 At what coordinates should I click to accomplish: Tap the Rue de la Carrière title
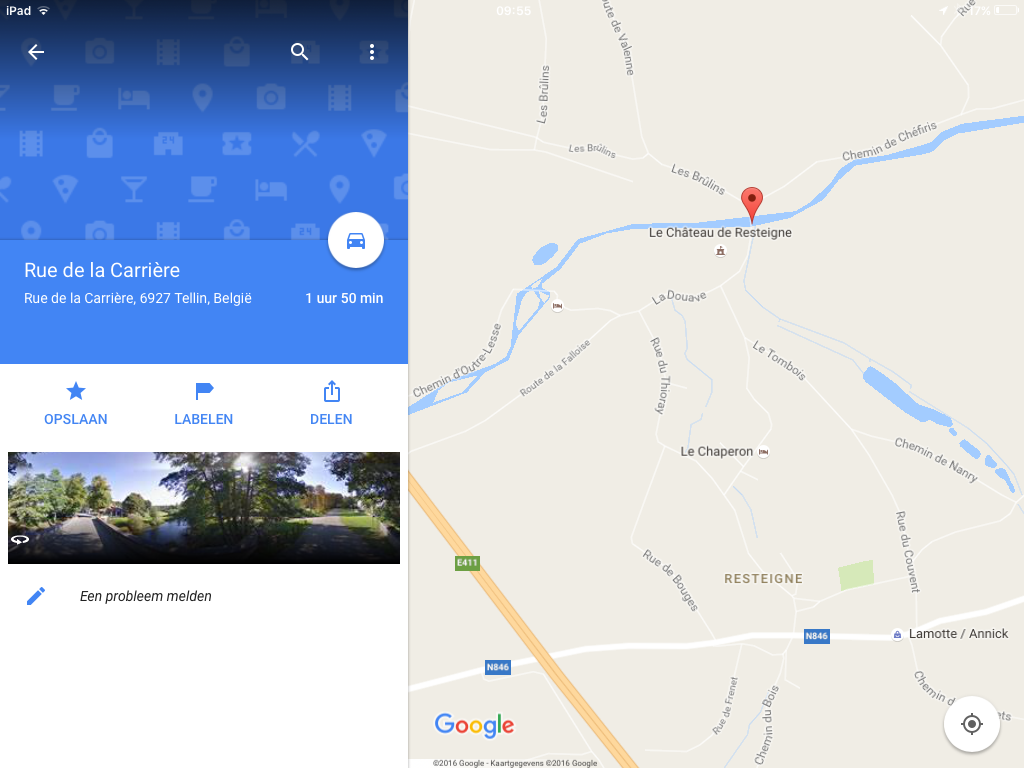[102, 270]
